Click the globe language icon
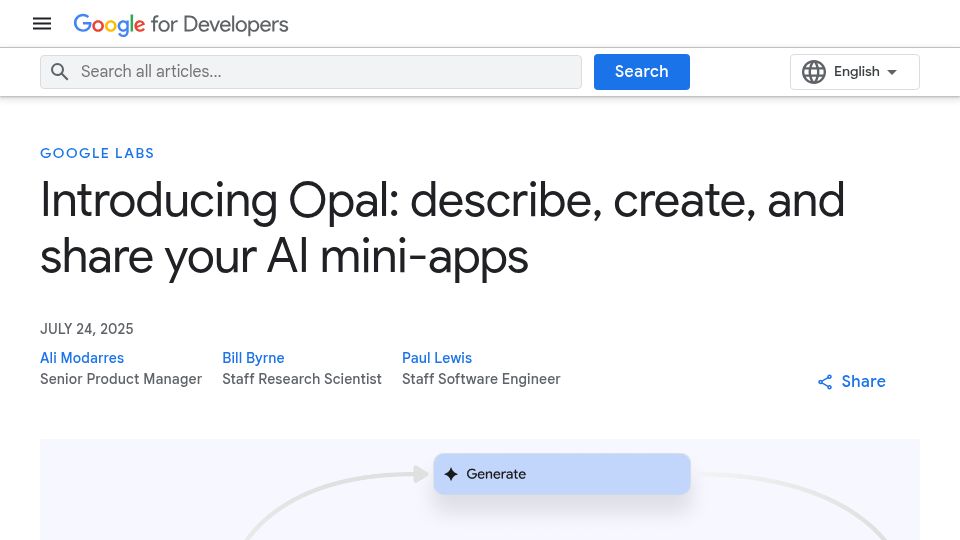Screen dimensions: 960x540 point(814,72)
